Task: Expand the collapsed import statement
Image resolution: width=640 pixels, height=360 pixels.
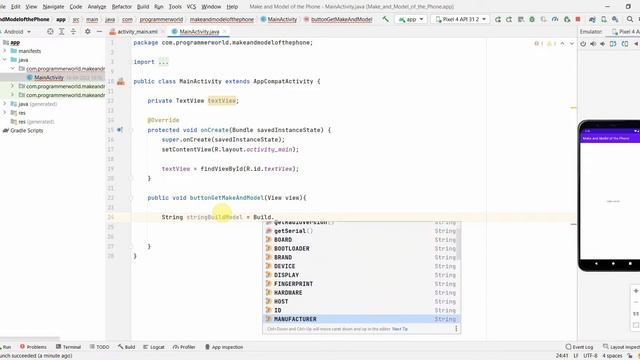Action: tap(163, 62)
